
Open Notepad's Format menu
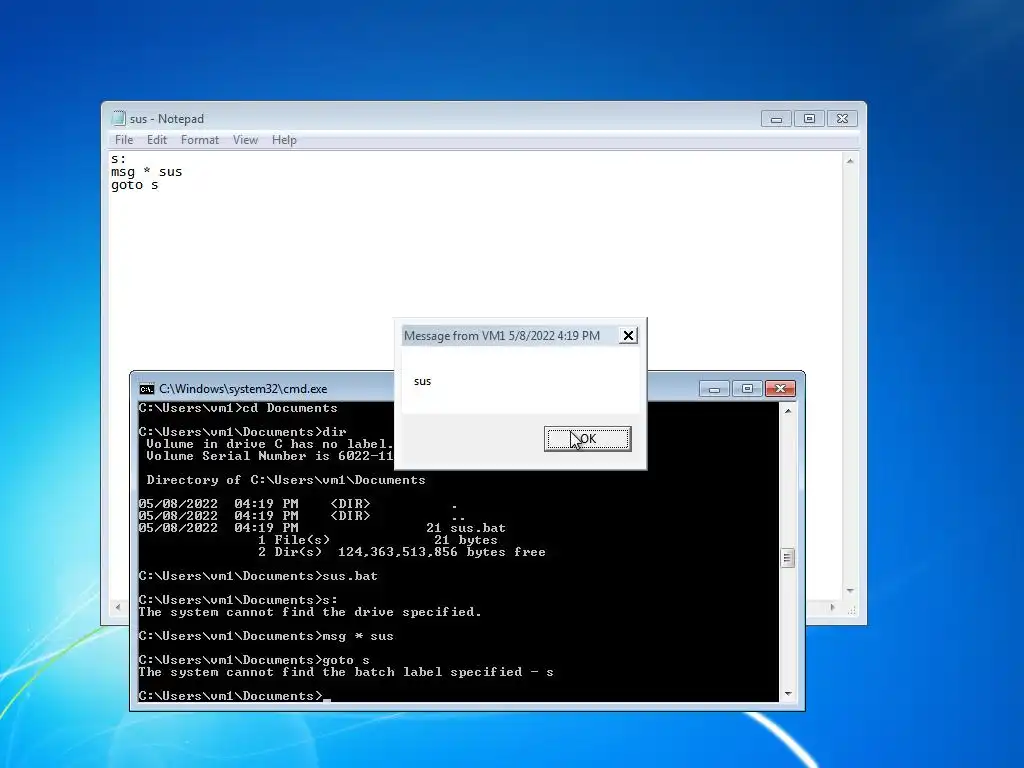tap(200, 140)
